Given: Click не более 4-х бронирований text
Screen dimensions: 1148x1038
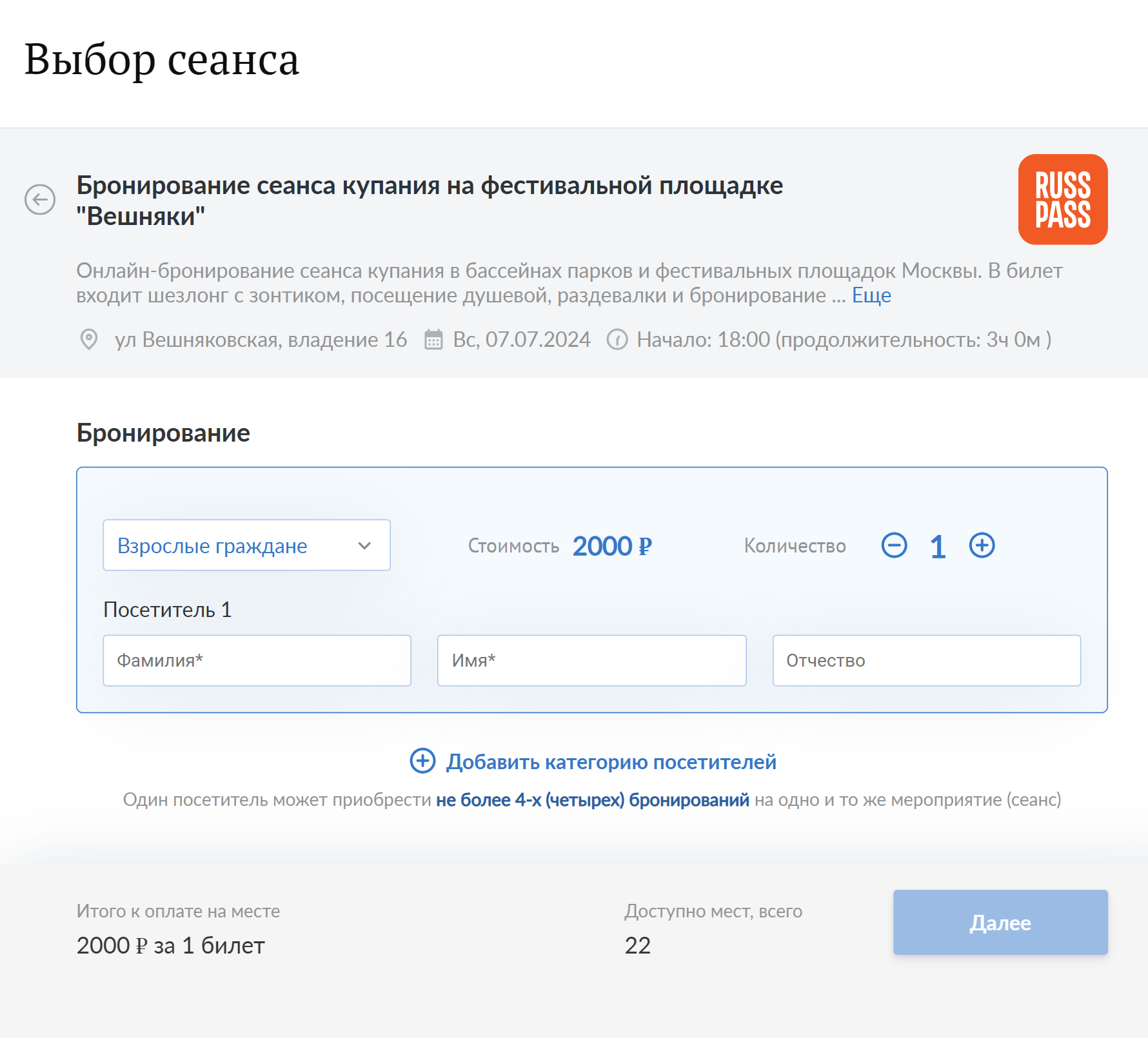Looking at the screenshot, I should pos(592,800).
